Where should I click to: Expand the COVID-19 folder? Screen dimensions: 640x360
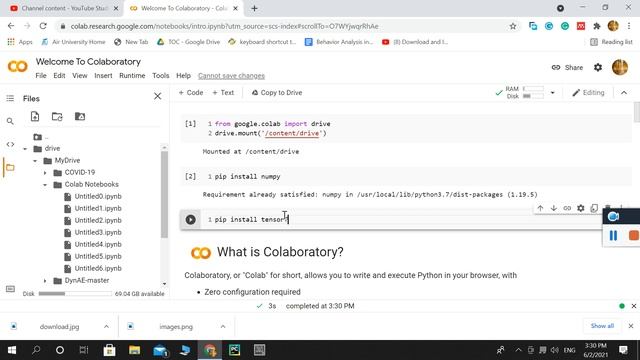(x=45, y=173)
